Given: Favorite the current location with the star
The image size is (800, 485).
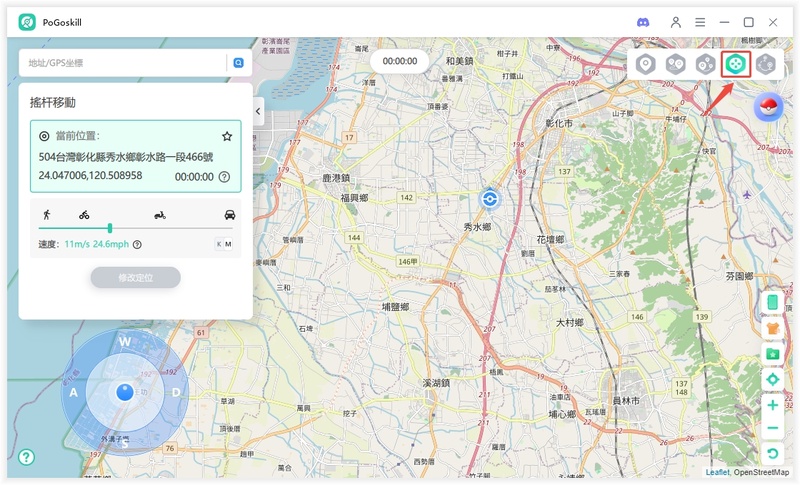Looking at the screenshot, I should pos(227,136).
